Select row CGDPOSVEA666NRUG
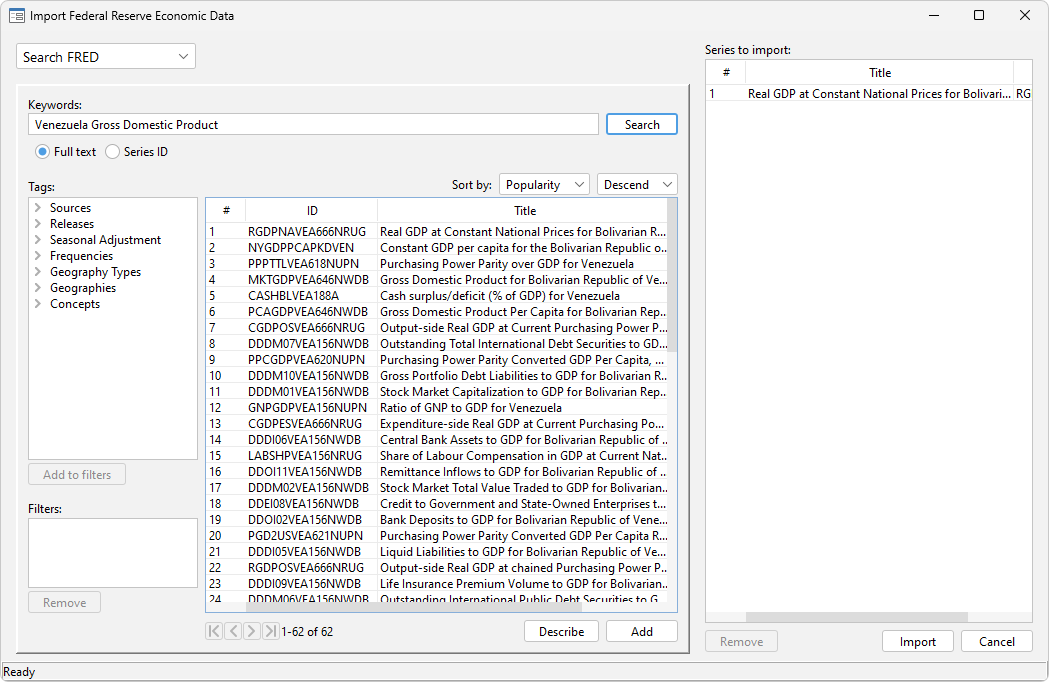Screen dimensions: 1049x682 click(x=437, y=328)
